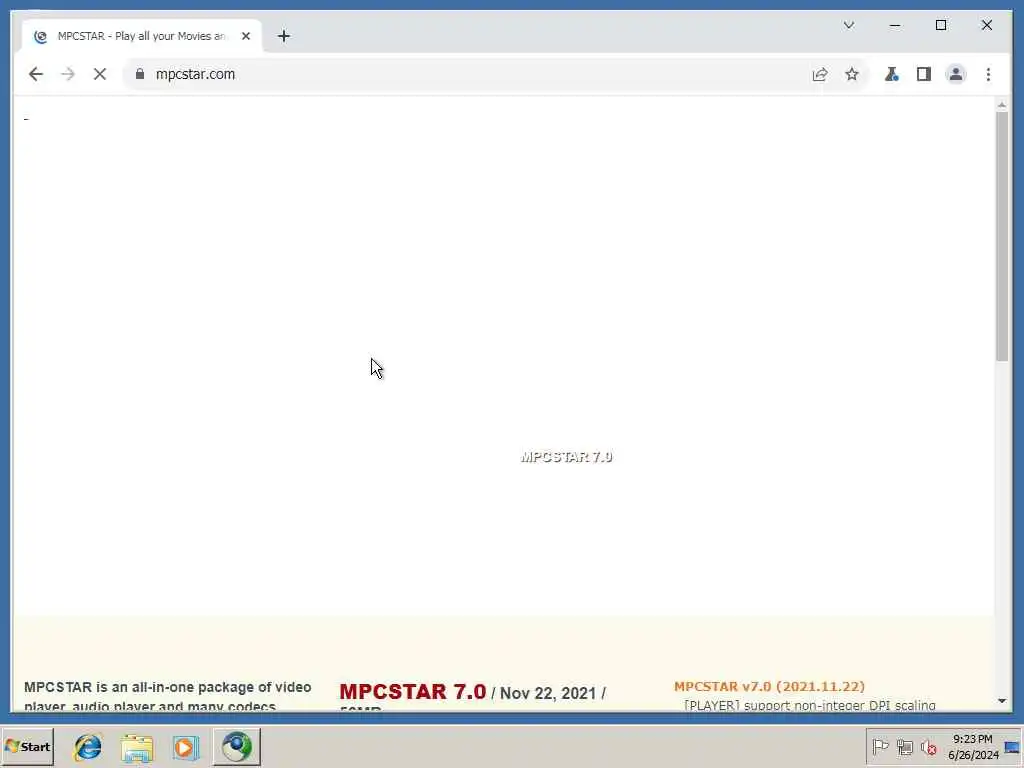This screenshot has height=768, width=1024.
Task: Open the view site information lock icon
Action: tap(140, 74)
